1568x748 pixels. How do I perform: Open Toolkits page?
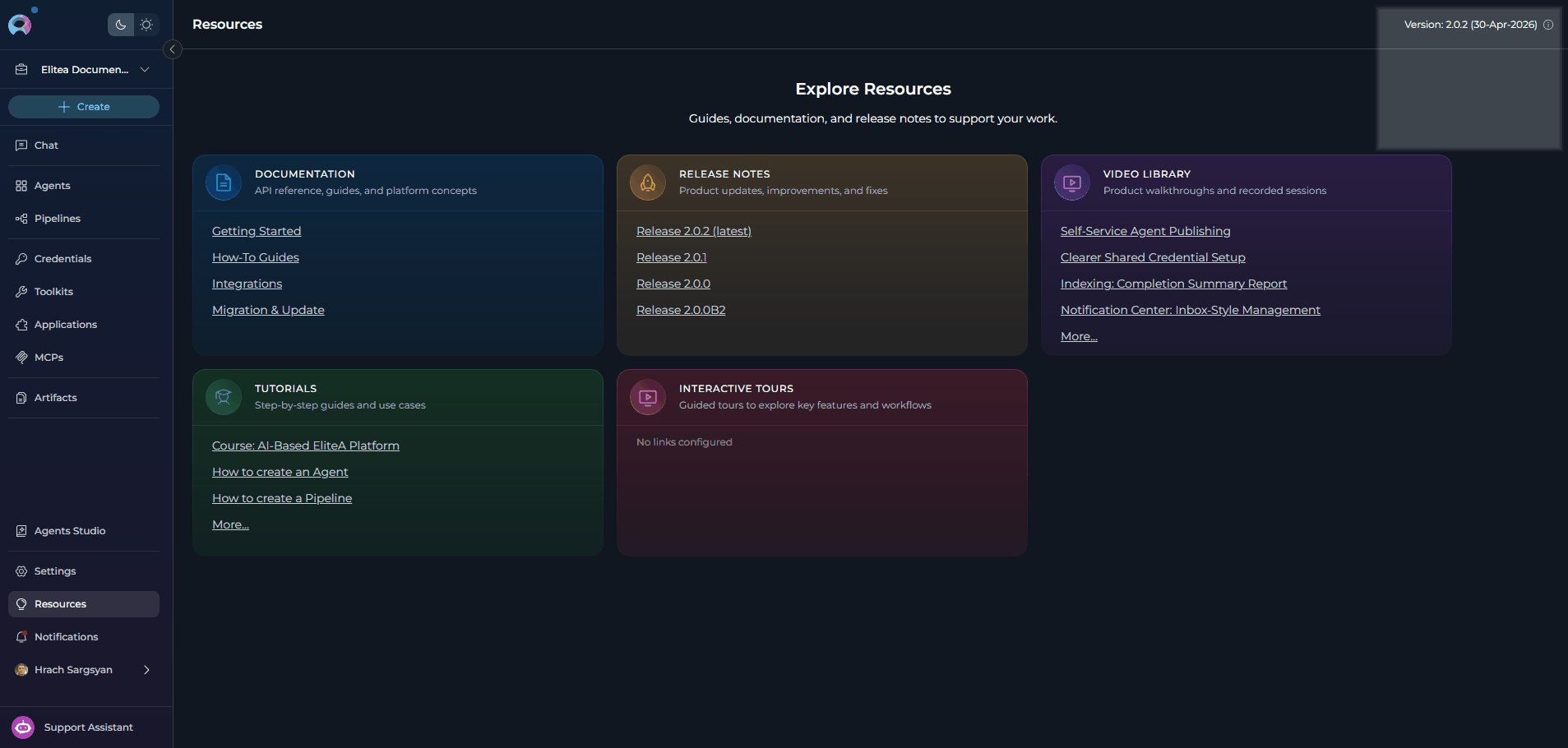(x=53, y=292)
